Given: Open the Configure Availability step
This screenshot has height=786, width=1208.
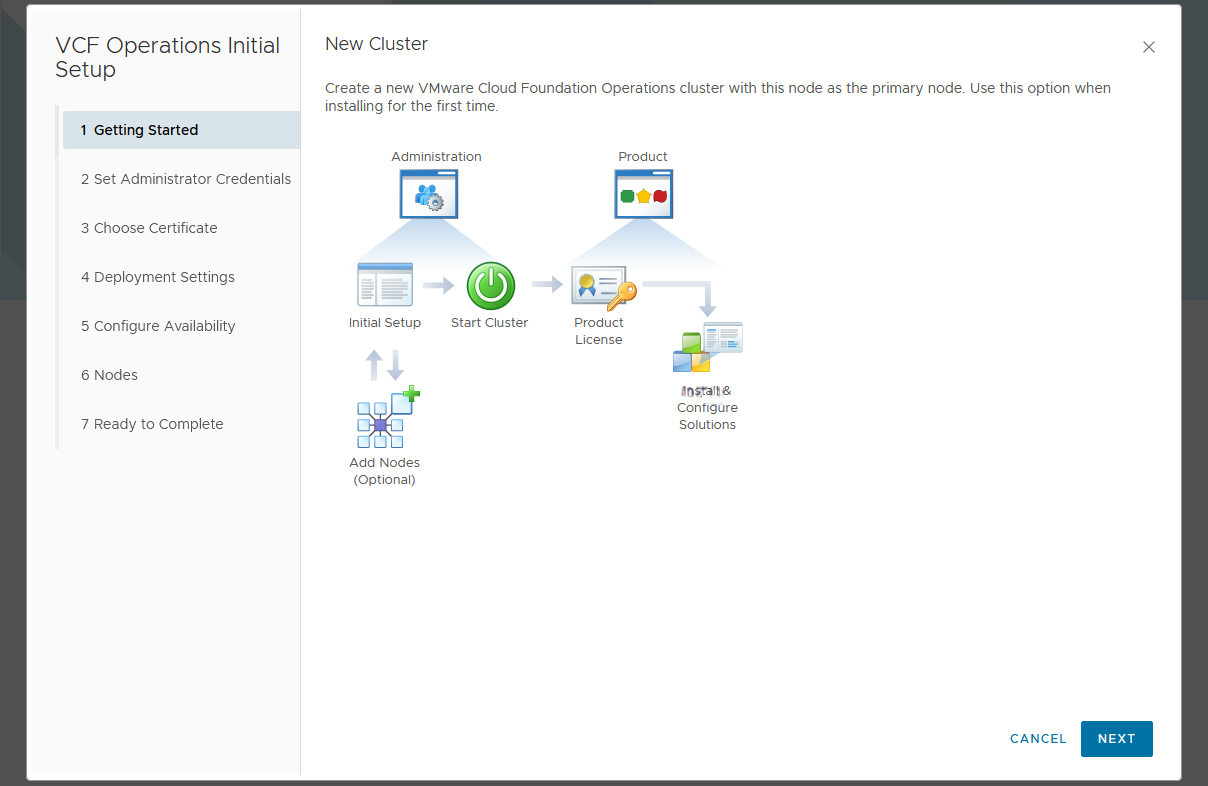Looking at the screenshot, I should 158,326.
